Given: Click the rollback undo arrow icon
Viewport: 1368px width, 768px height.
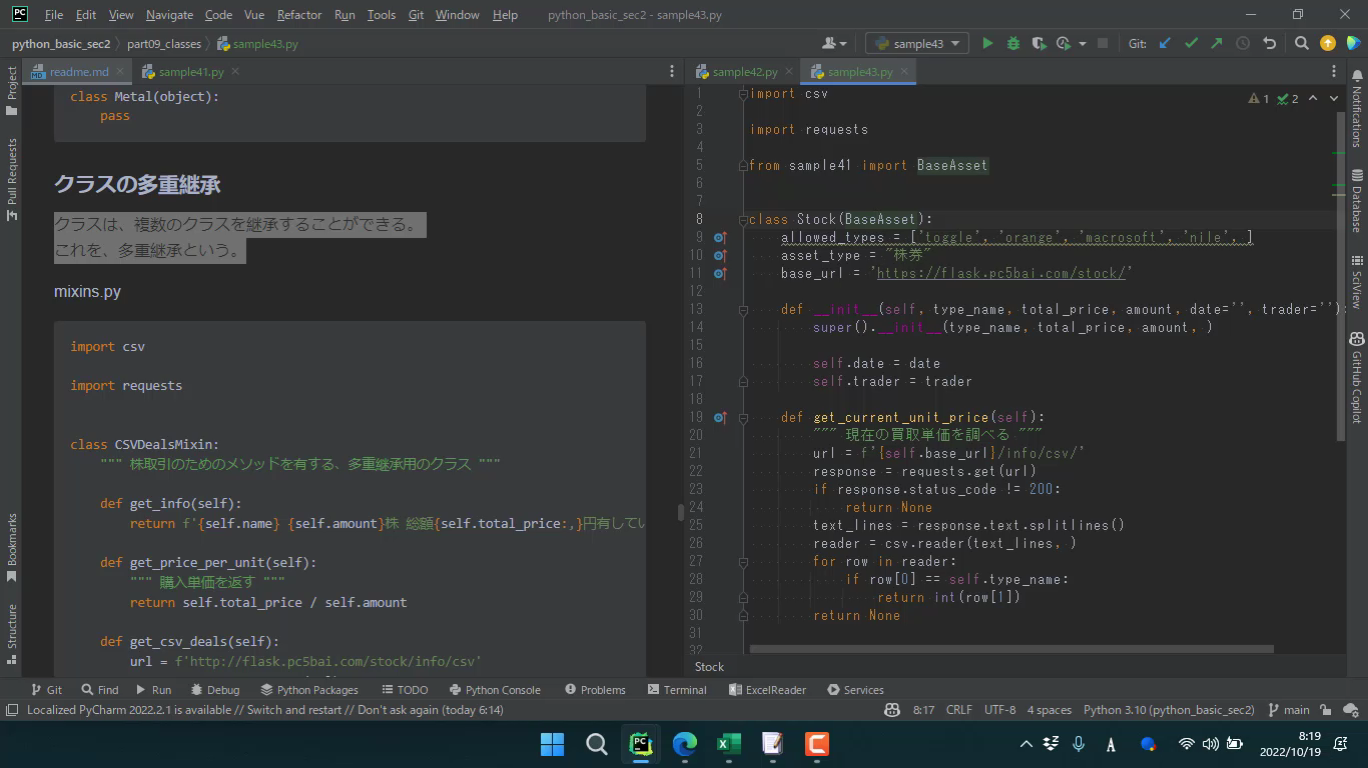Looking at the screenshot, I should tap(1269, 43).
